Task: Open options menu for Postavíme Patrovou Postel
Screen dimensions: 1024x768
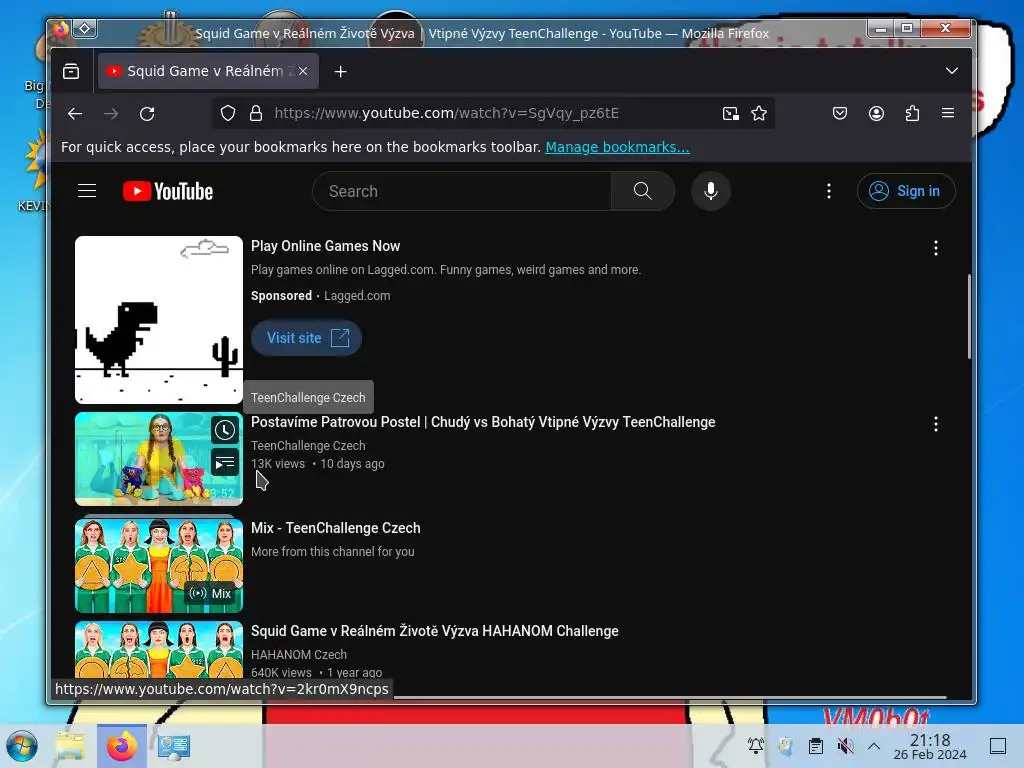Action: click(935, 424)
